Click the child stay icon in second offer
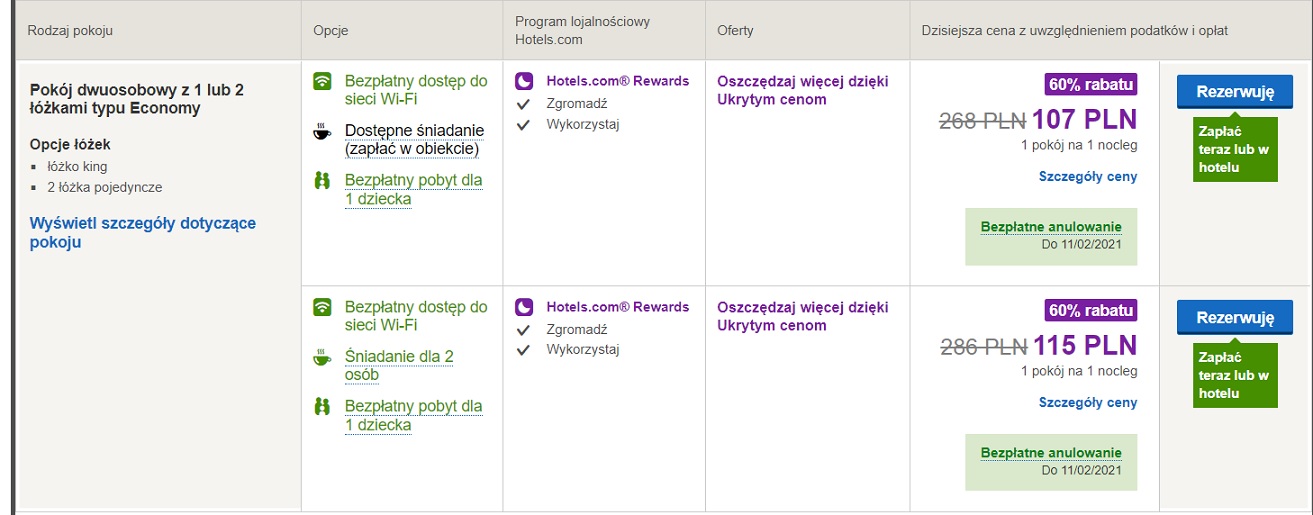Viewport: 1313px width, 515px height. [322, 407]
